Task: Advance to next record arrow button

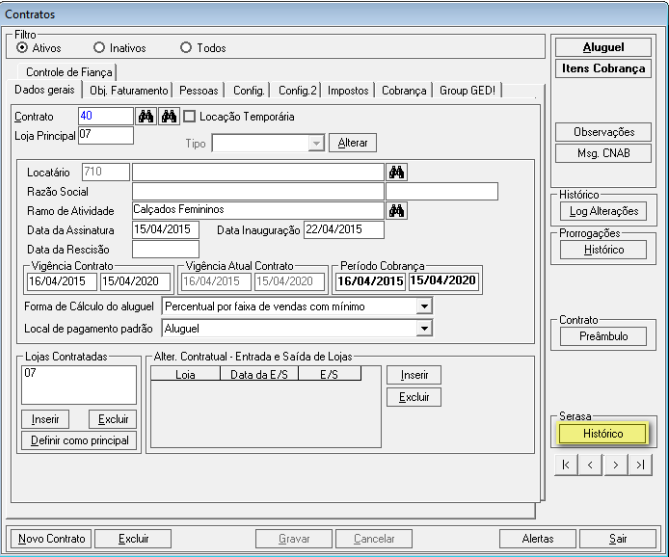Action: (618, 465)
